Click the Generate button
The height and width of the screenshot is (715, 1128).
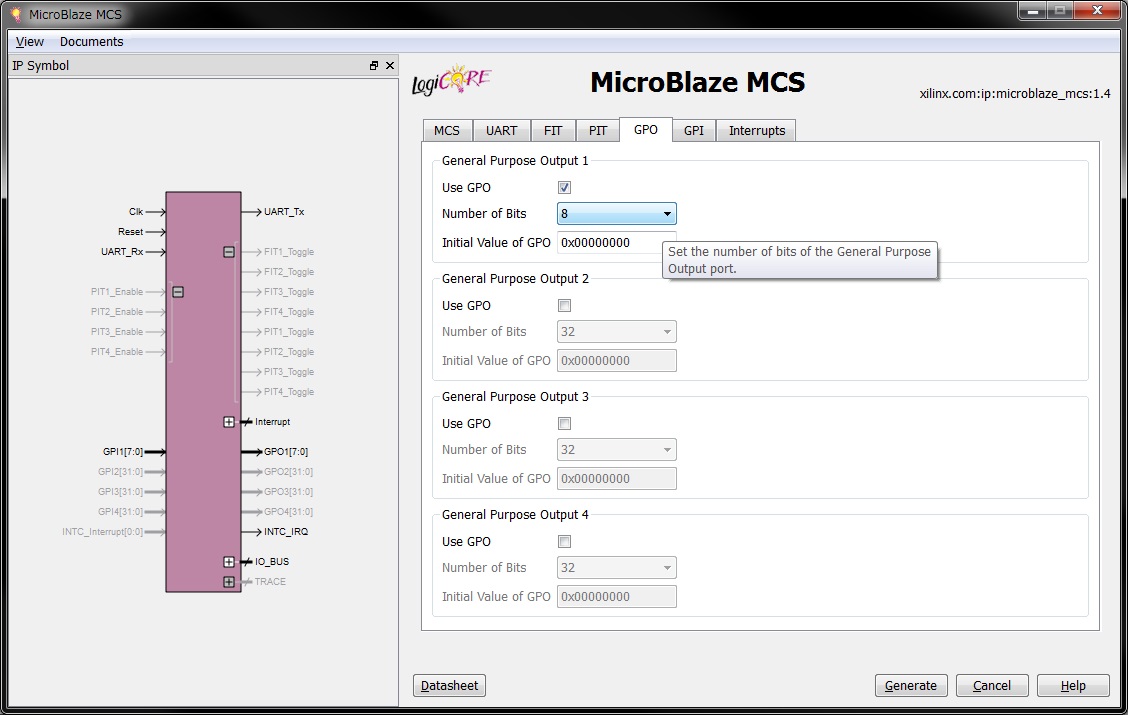tap(910, 685)
